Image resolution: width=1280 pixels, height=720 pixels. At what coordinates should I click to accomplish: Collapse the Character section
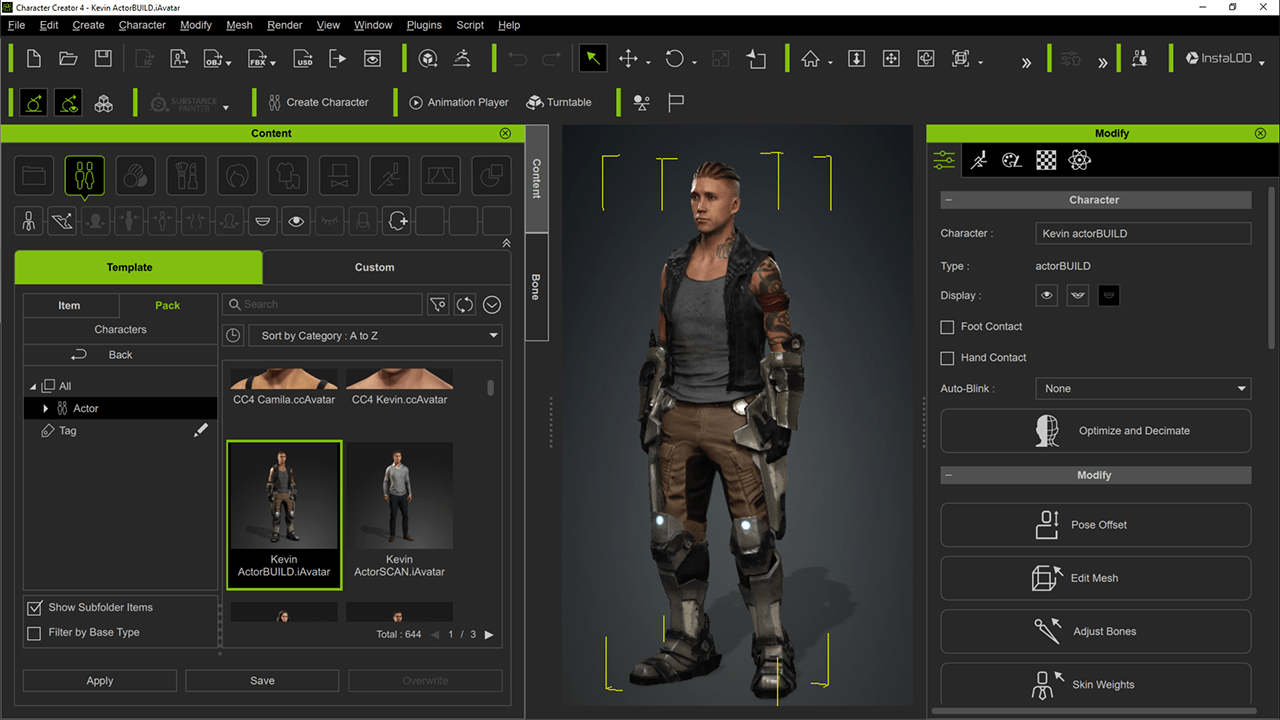(x=948, y=200)
